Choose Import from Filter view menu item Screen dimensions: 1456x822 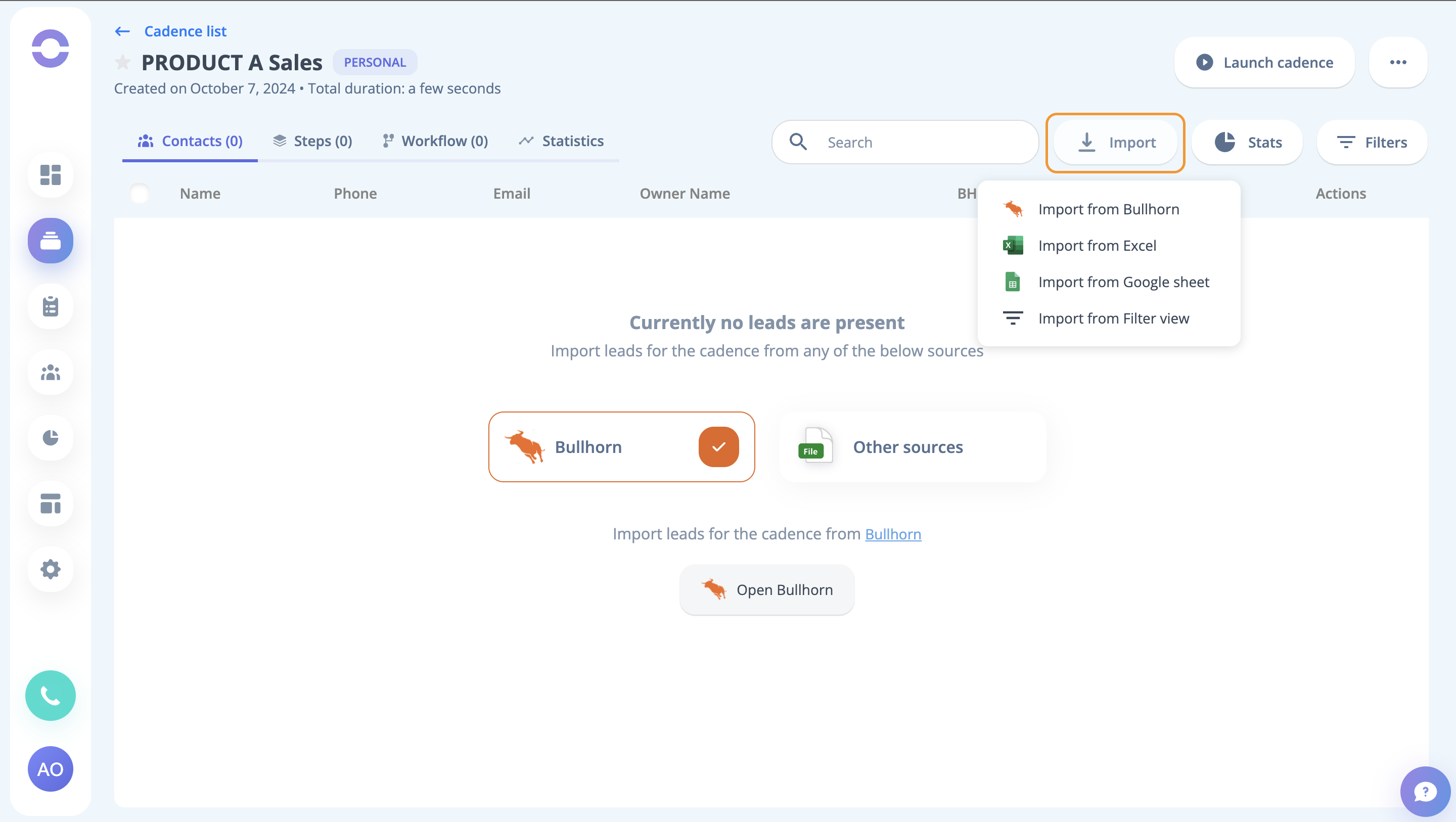1108,318
